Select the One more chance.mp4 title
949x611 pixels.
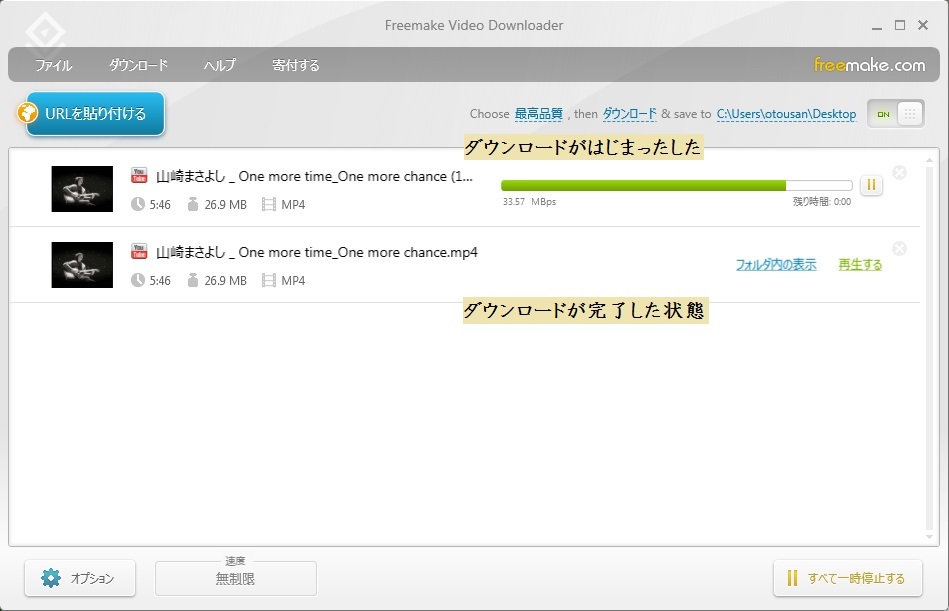click(x=317, y=252)
